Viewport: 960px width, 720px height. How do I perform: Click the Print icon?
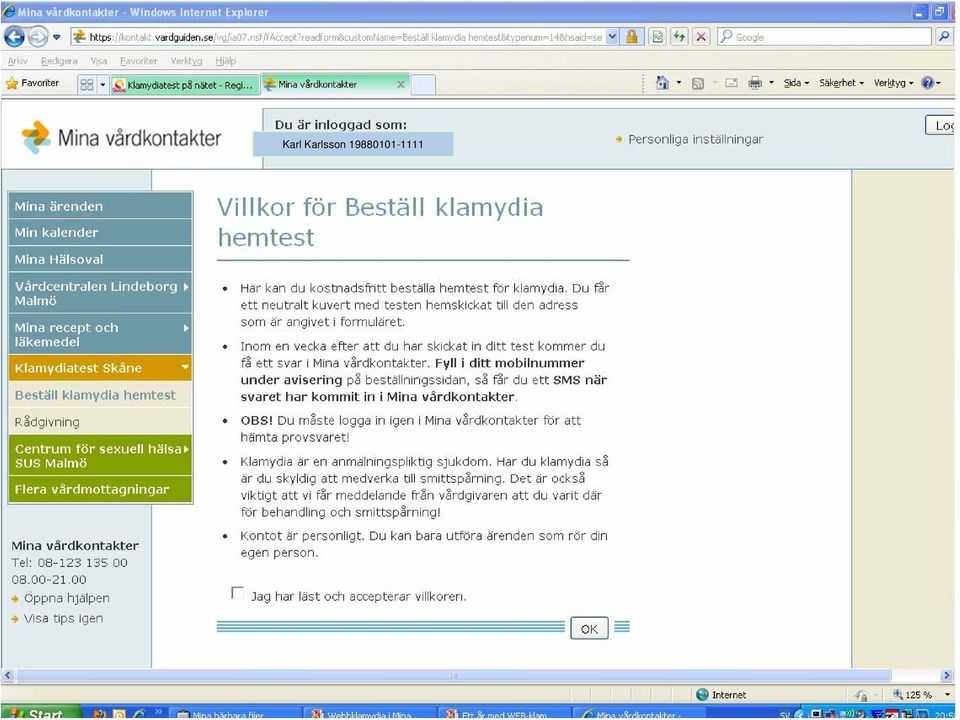tap(755, 83)
